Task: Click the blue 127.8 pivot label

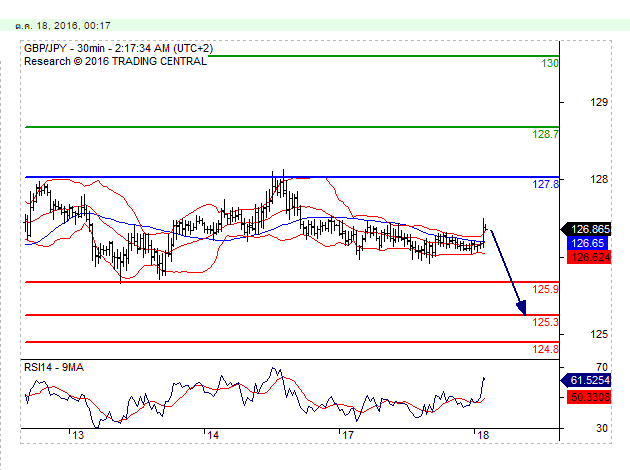Action: 545,184
